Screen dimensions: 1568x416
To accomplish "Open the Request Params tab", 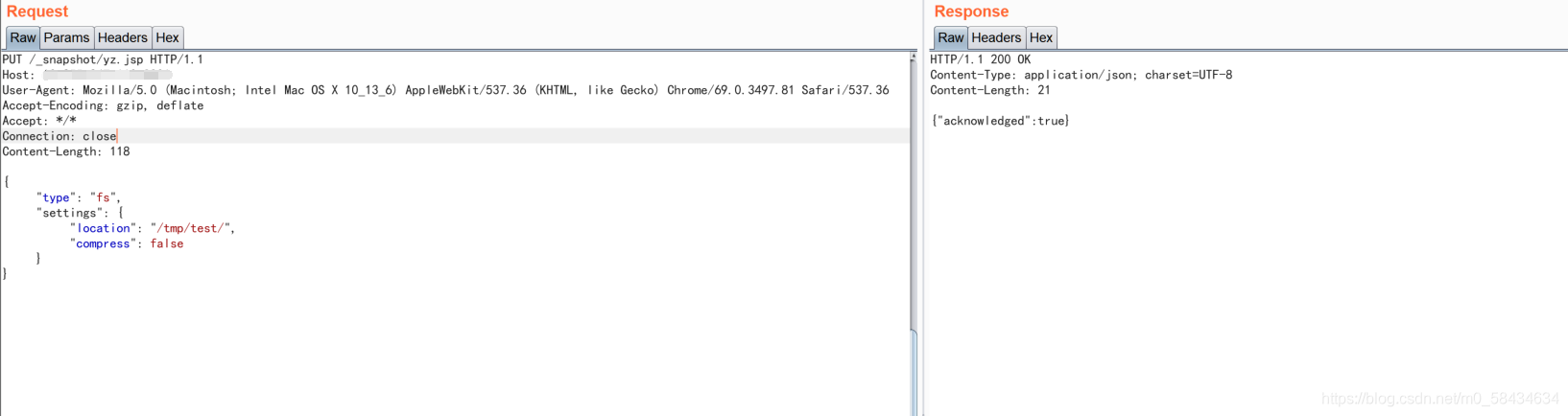I will [x=66, y=37].
